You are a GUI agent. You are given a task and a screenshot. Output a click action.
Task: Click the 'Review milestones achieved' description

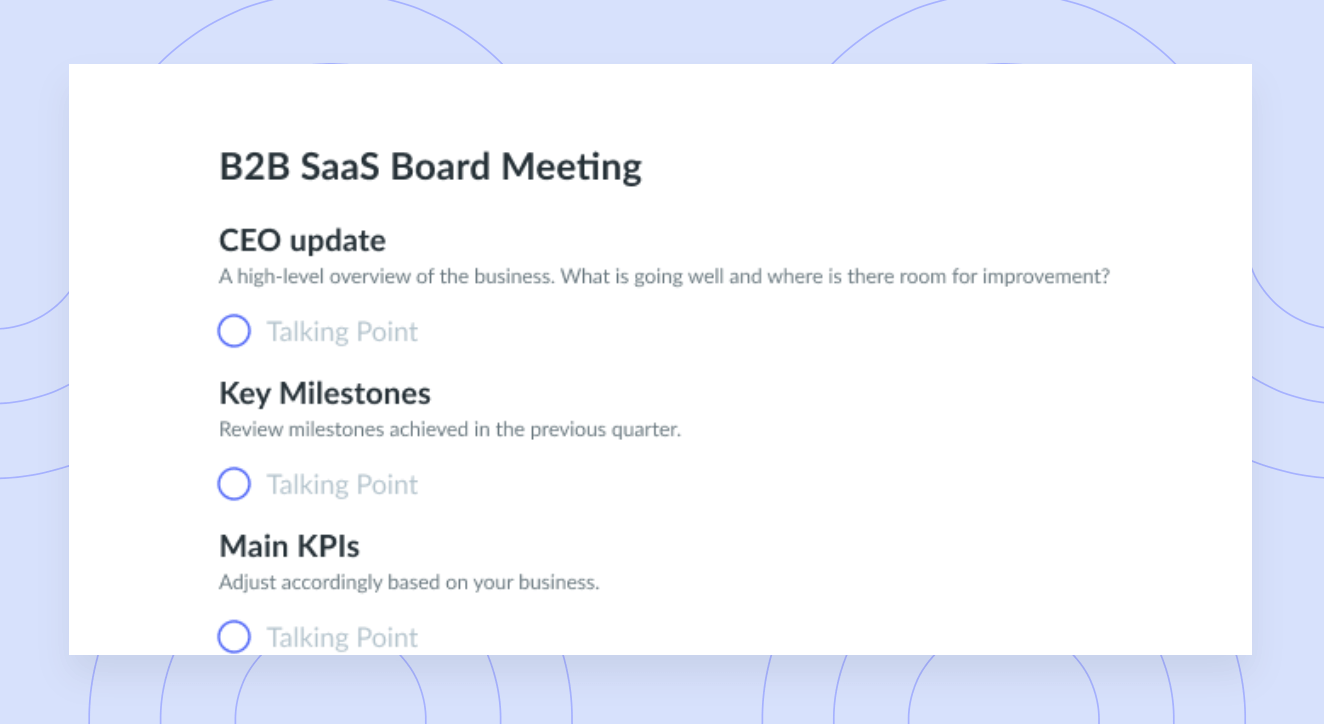[x=450, y=430]
